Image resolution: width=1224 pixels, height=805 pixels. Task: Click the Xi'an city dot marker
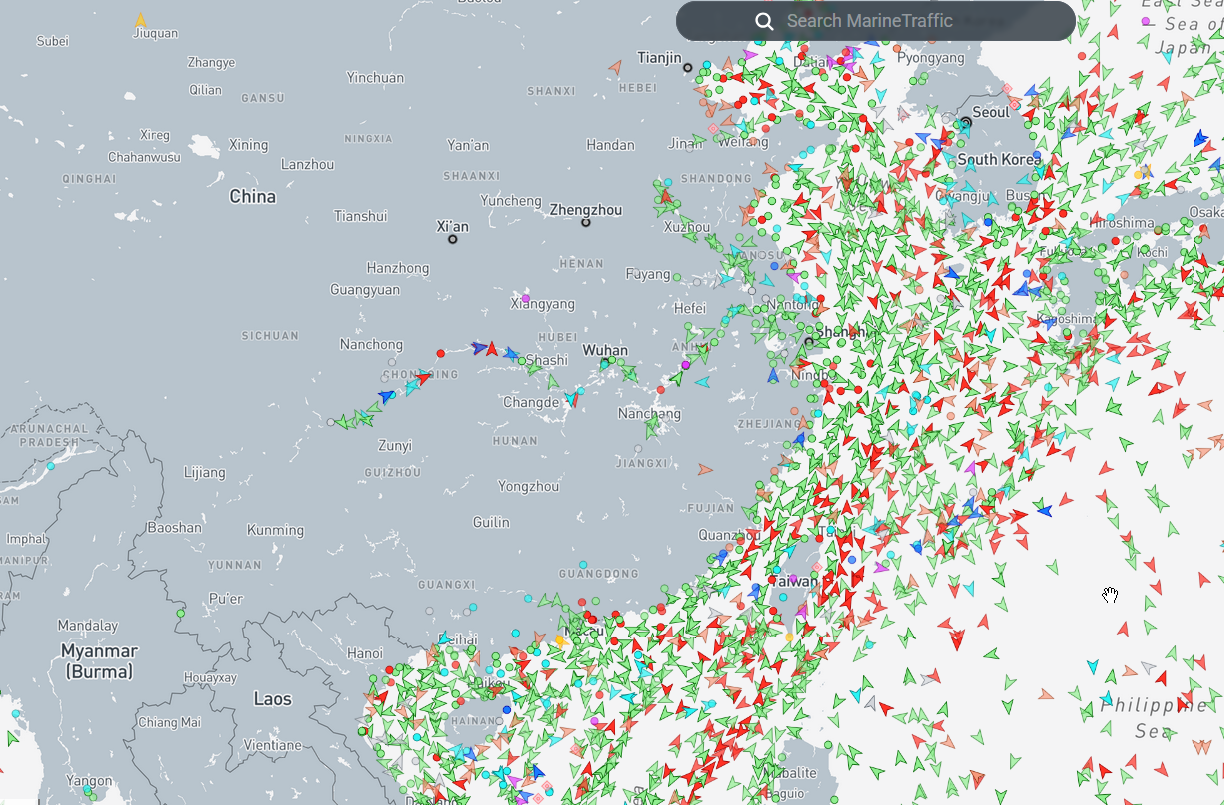point(453,239)
